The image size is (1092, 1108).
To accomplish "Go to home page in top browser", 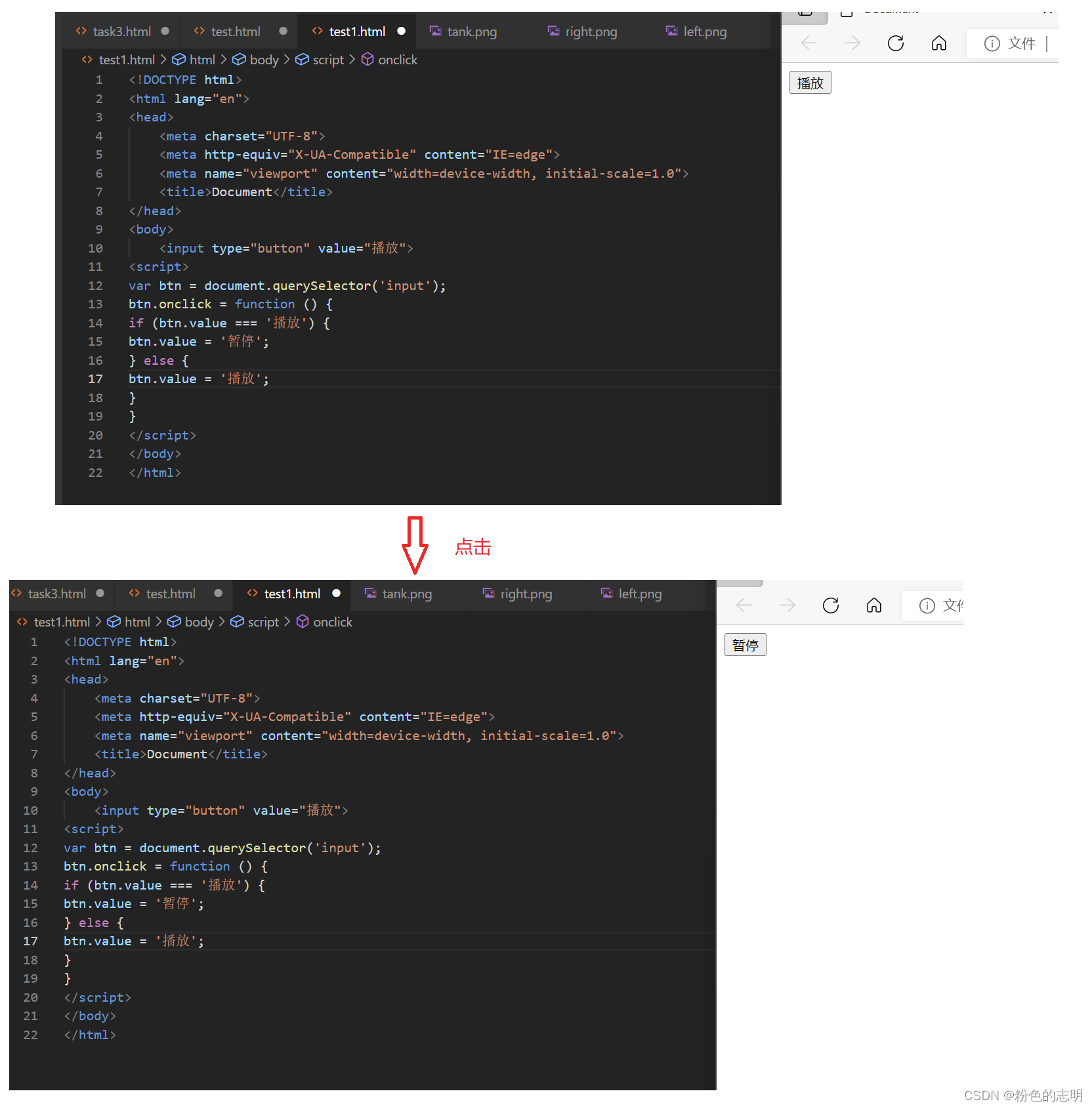I will (x=939, y=43).
